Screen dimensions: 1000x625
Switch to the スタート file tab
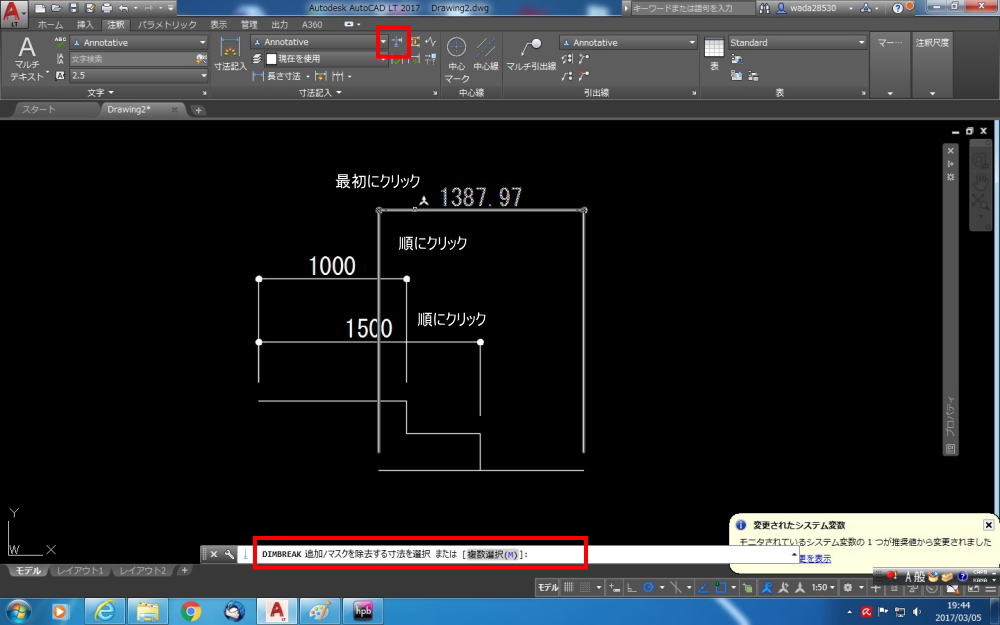[x=39, y=110]
